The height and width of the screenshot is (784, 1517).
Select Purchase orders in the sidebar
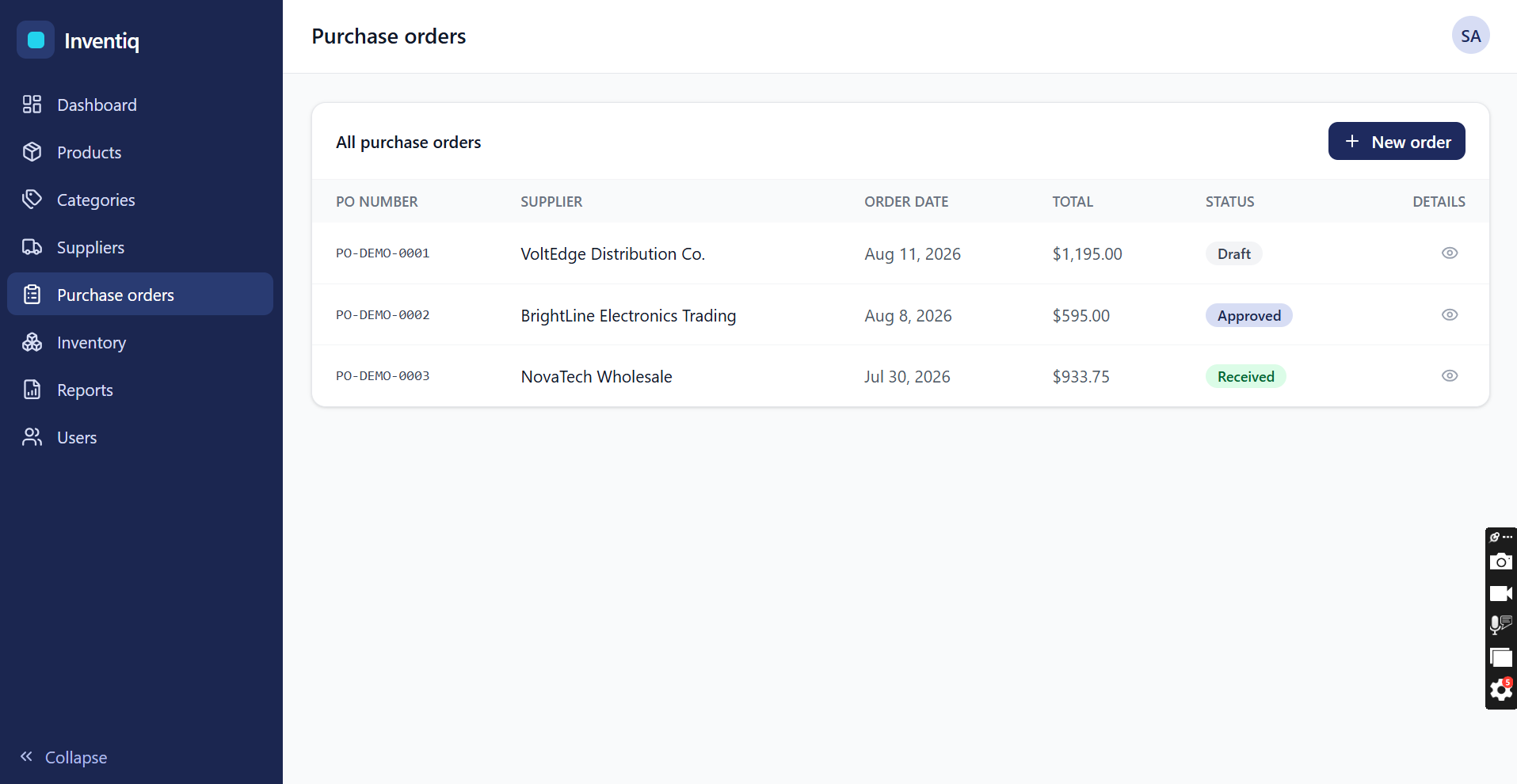click(x=140, y=295)
